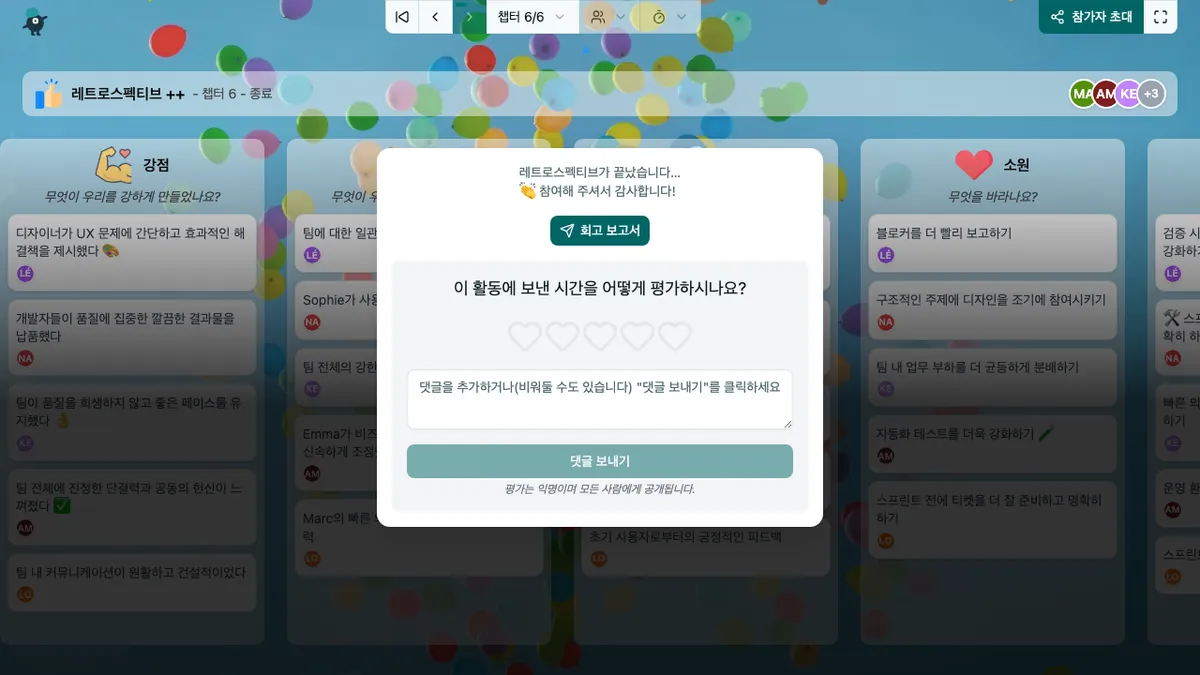Screen dimensions: 1200x675
Task: Open the timer stopwatch menu
Action: pos(659,17)
